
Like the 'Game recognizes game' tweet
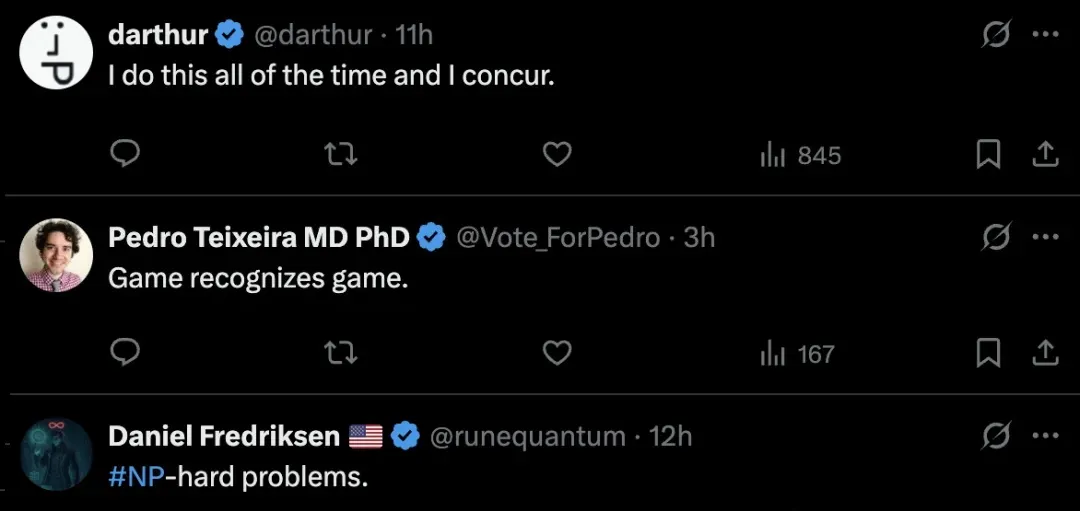tap(557, 354)
